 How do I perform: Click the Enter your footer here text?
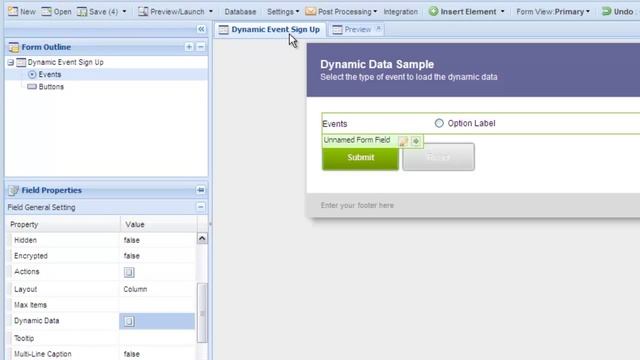pos(357,205)
